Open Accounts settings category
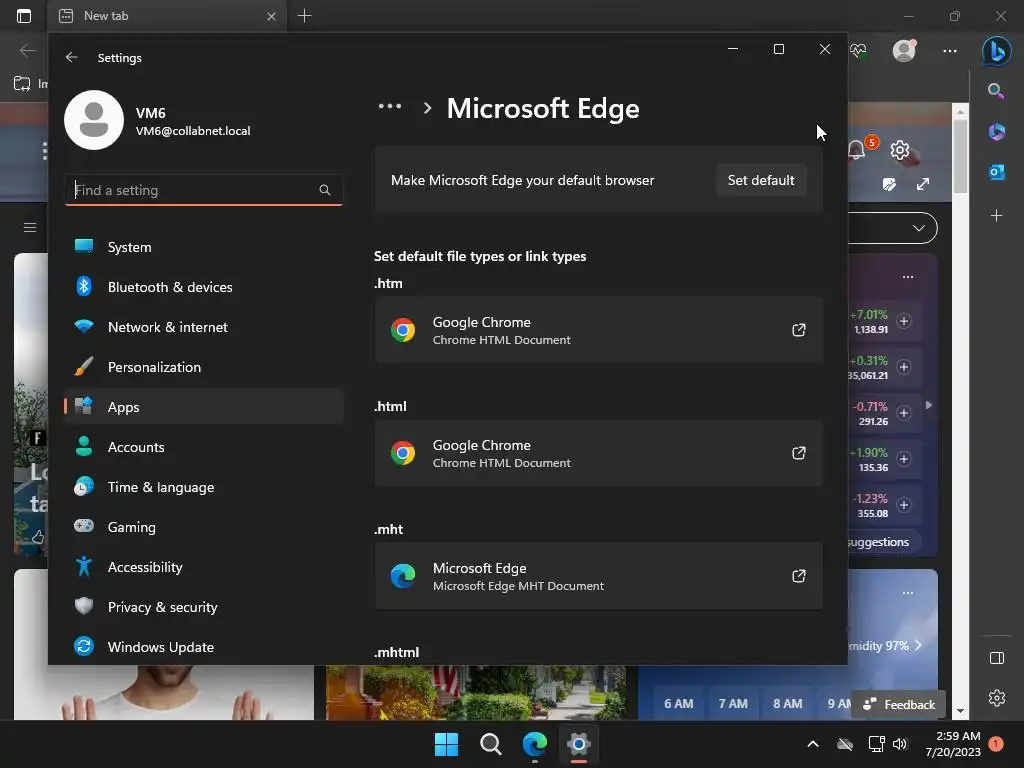 204,447
